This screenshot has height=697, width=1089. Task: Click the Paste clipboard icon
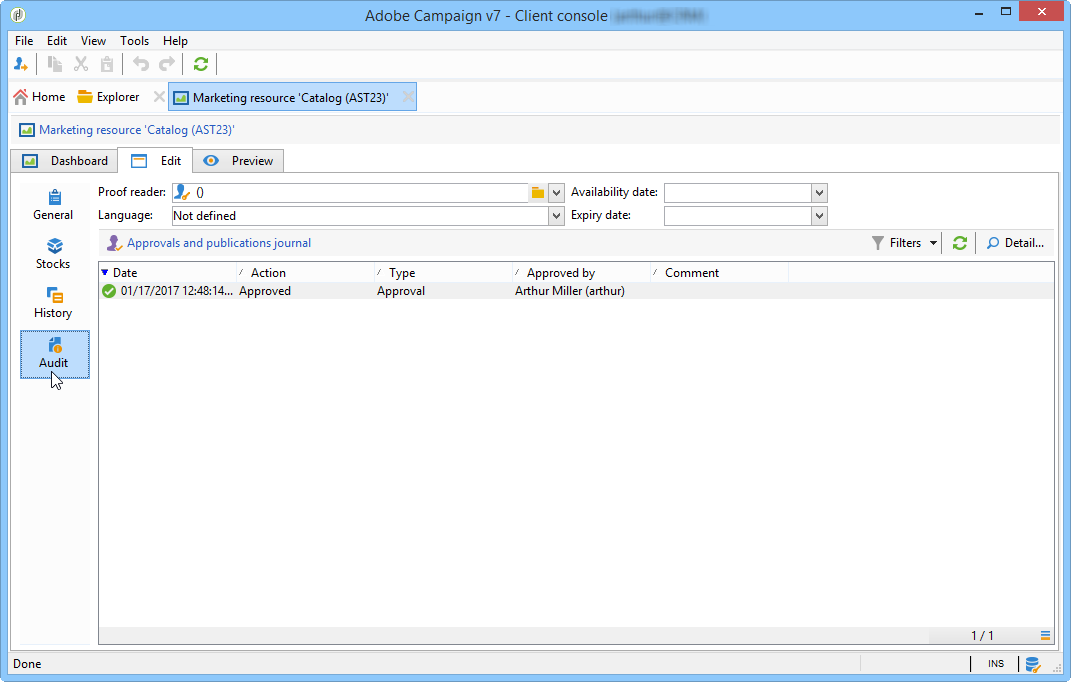coord(107,65)
